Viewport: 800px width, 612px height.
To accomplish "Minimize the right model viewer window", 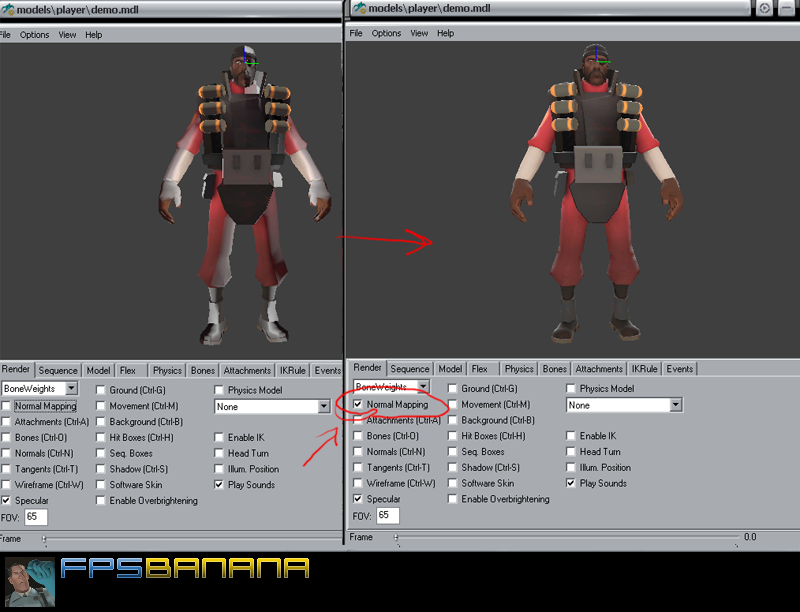I will pyautogui.click(x=787, y=9).
